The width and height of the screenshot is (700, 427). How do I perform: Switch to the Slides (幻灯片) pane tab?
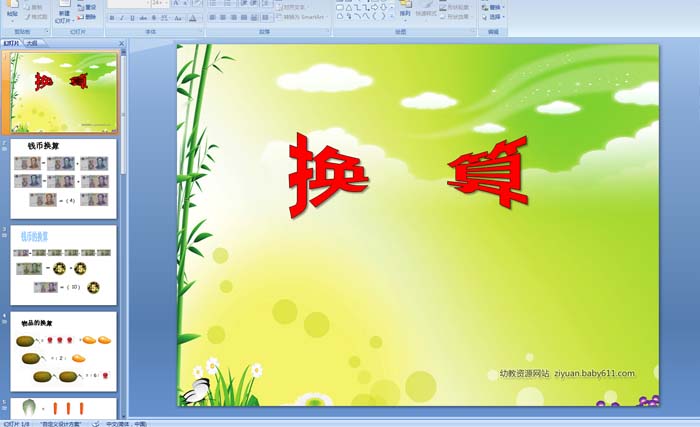tap(12, 43)
